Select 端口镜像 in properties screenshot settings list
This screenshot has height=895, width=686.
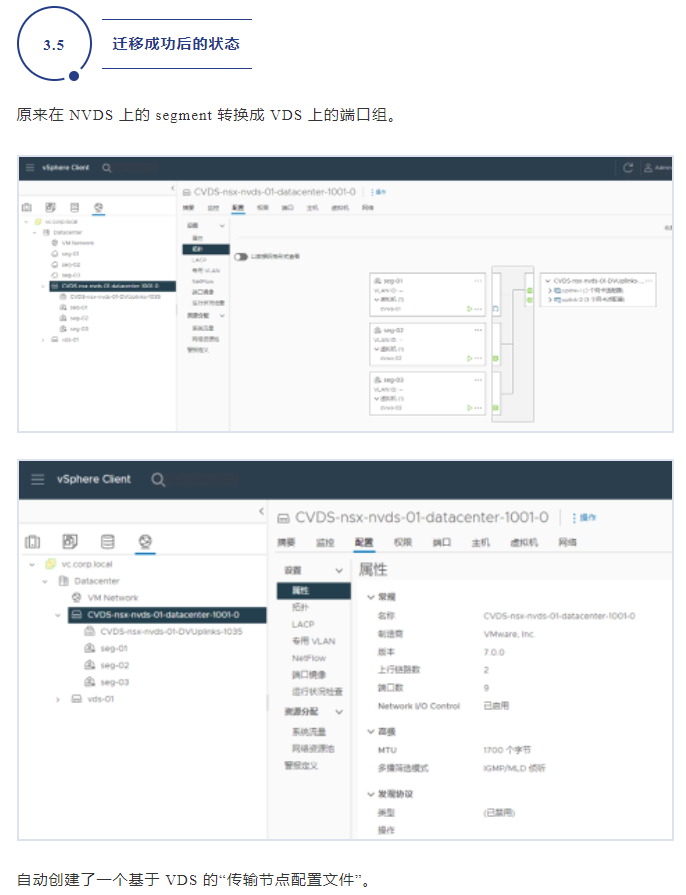coord(309,675)
